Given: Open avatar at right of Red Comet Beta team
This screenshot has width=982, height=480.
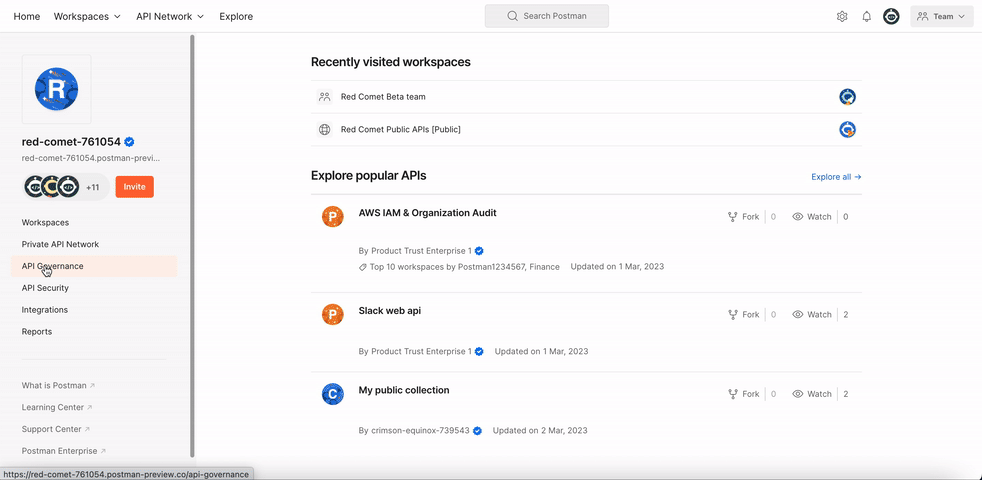Looking at the screenshot, I should click(x=847, y=97).
